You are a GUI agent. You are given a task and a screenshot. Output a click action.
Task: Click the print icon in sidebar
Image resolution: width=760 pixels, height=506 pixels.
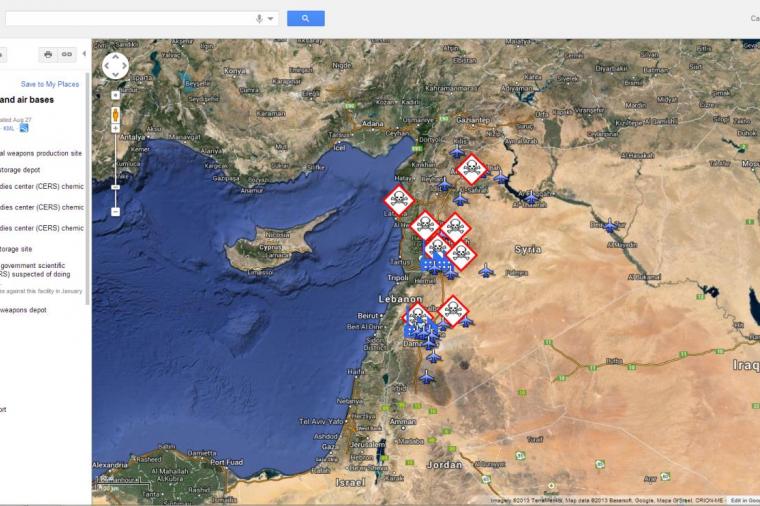coord(47,54)
